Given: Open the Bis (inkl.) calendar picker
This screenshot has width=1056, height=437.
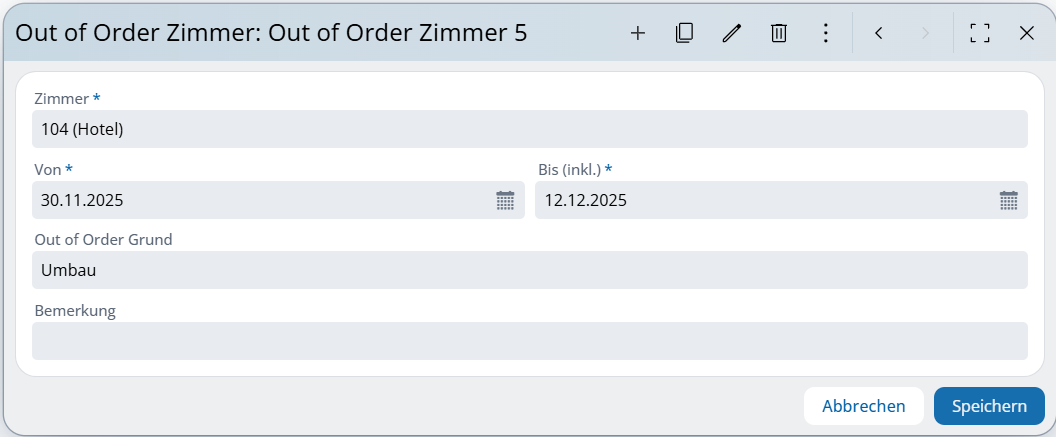Looking at the screenshot, I should 1008,200.
